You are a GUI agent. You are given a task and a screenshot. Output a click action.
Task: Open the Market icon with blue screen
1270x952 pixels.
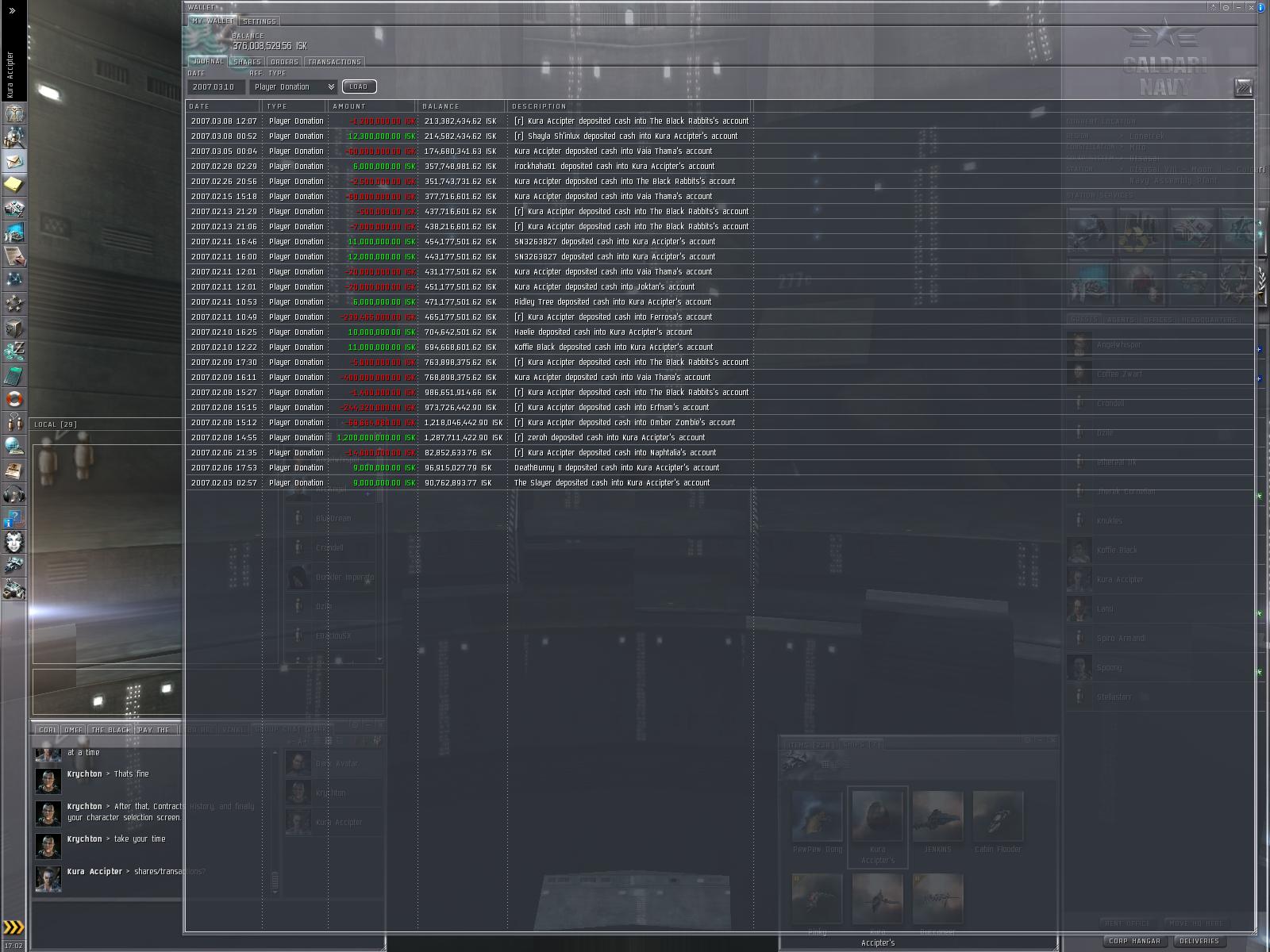point(14,232)
